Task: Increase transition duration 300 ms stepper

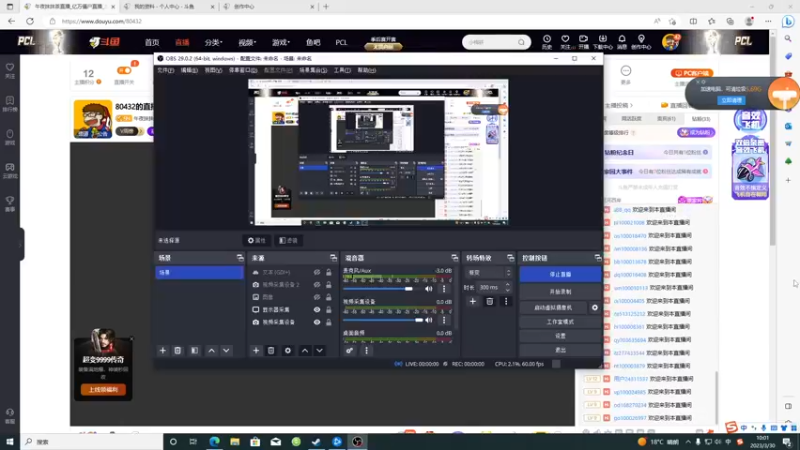Action: tap(508, 285)
